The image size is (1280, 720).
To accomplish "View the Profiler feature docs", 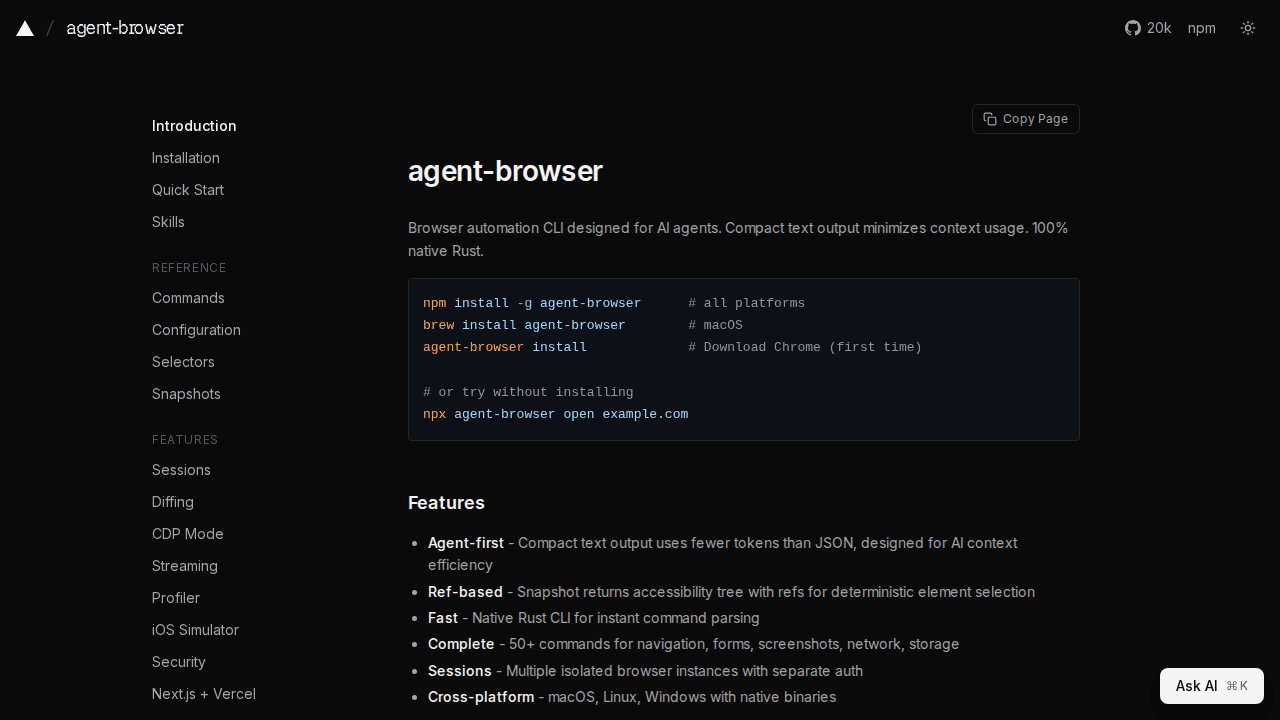I will pos(175,598).
